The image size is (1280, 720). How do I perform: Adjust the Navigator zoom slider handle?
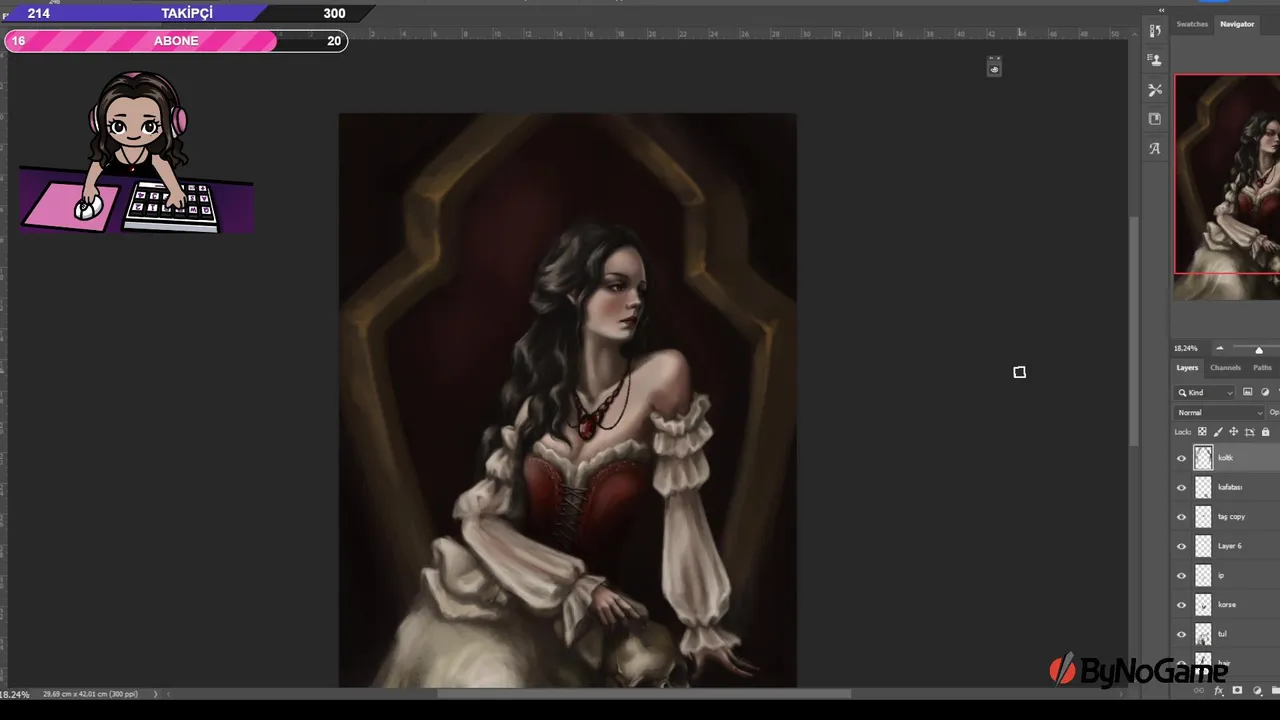pyautogui.click(x=1259, y=349)
